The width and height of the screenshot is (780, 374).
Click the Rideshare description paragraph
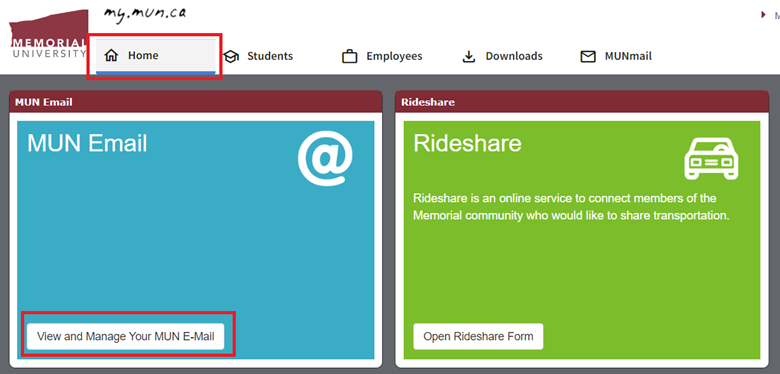coord(572,207)
